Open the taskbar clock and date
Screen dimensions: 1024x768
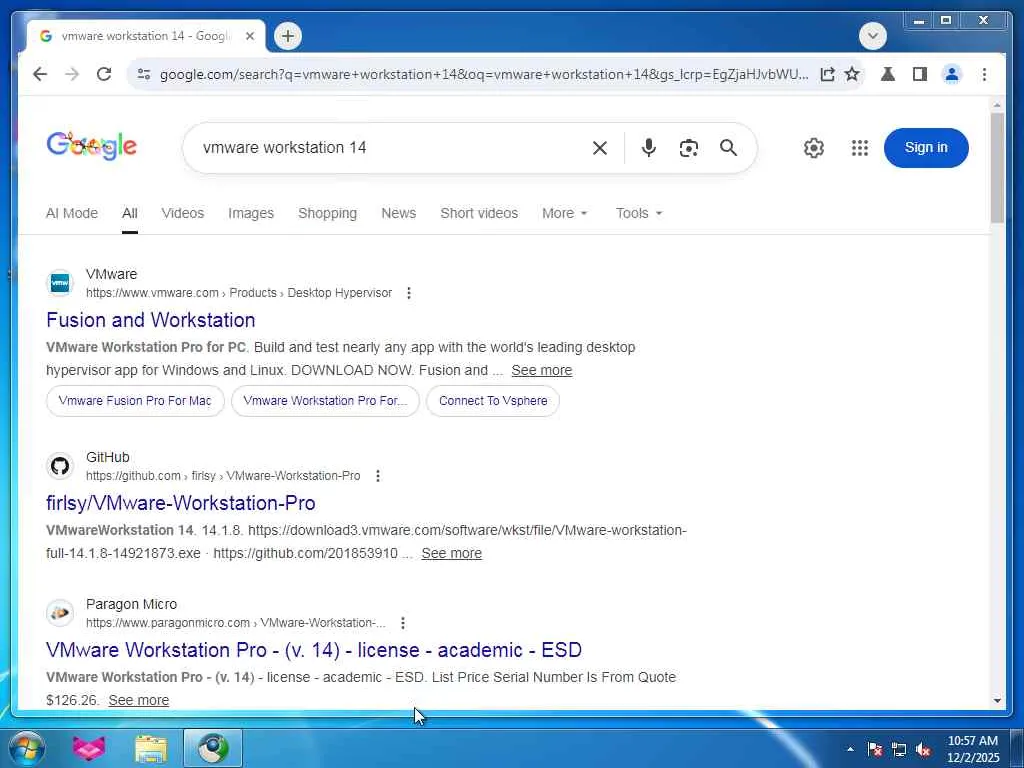[973, 749]
